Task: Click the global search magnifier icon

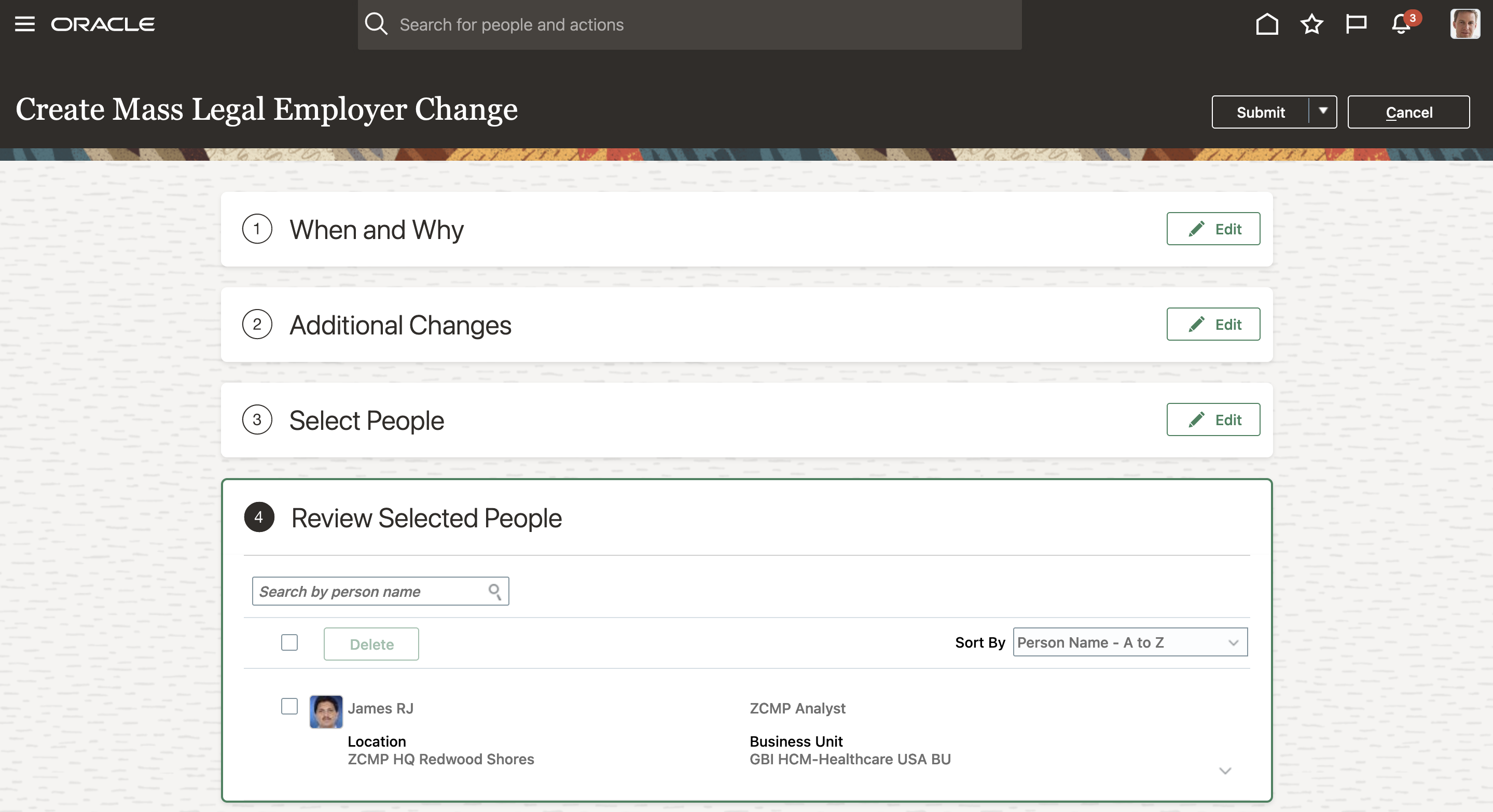Action: pyautogui.click(x=376, y=24)
